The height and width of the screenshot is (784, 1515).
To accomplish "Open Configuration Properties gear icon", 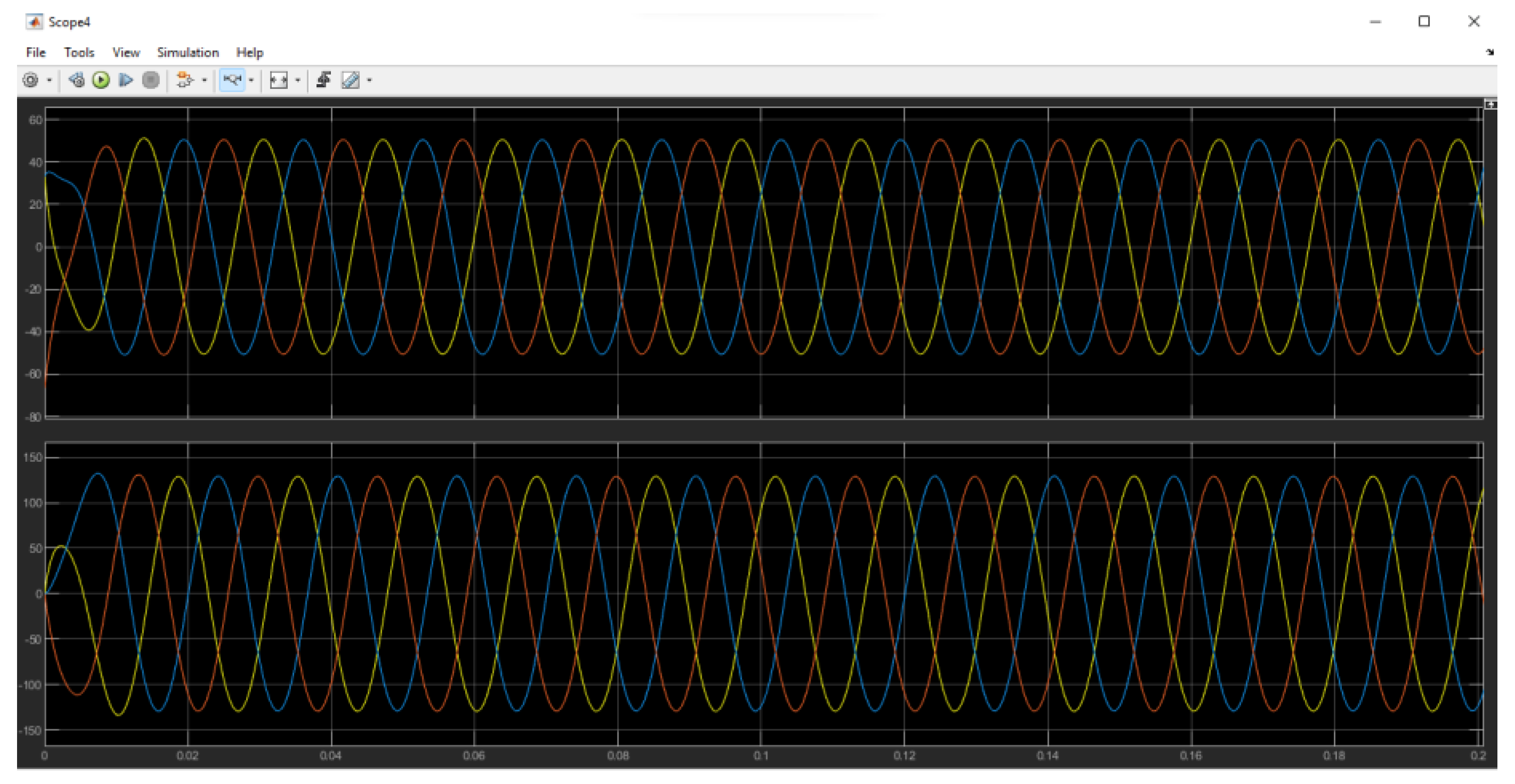I will (x=30, y=80).
